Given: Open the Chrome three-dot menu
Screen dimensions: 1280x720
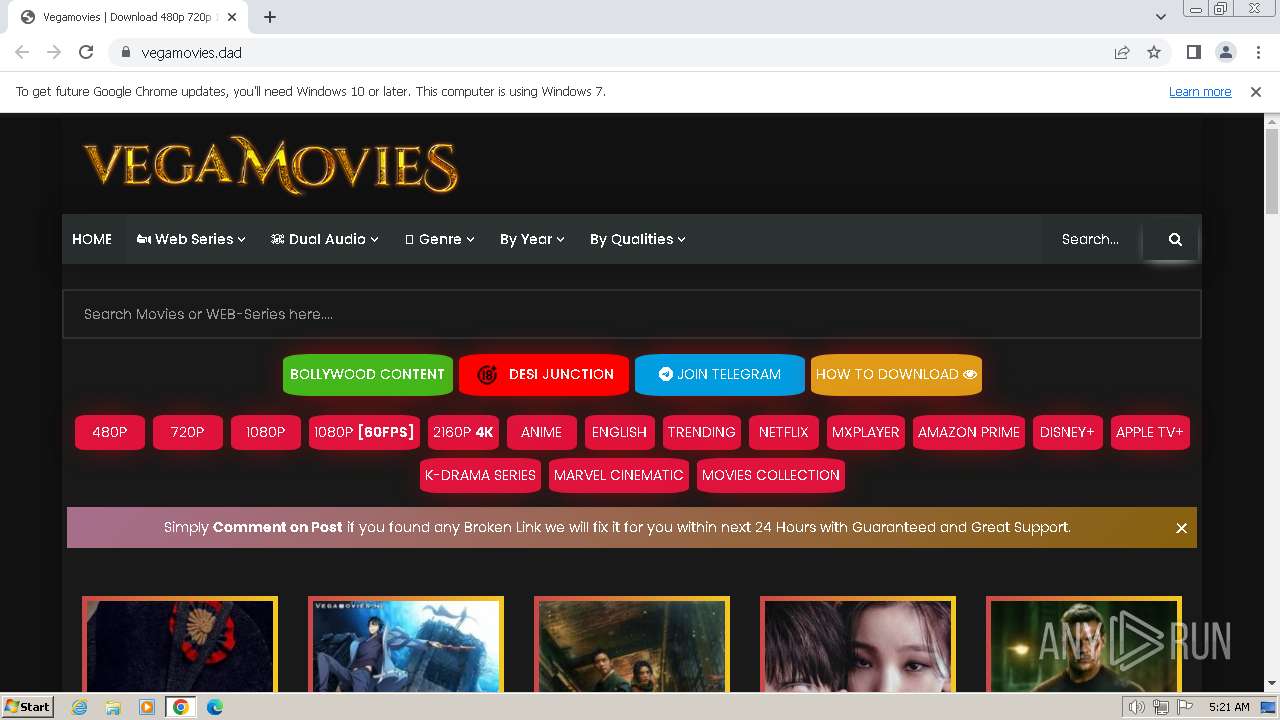Looking at the screenshot, I should (x=1258, y=52).
